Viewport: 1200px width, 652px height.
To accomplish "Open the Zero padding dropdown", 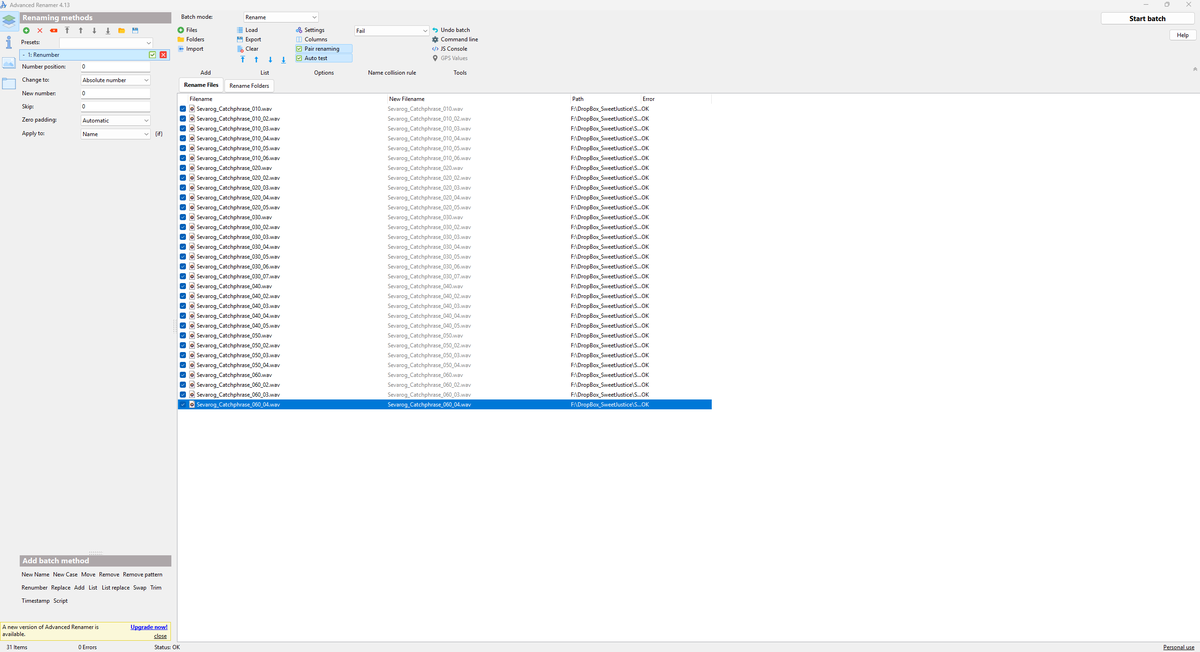I will point(115,120).
